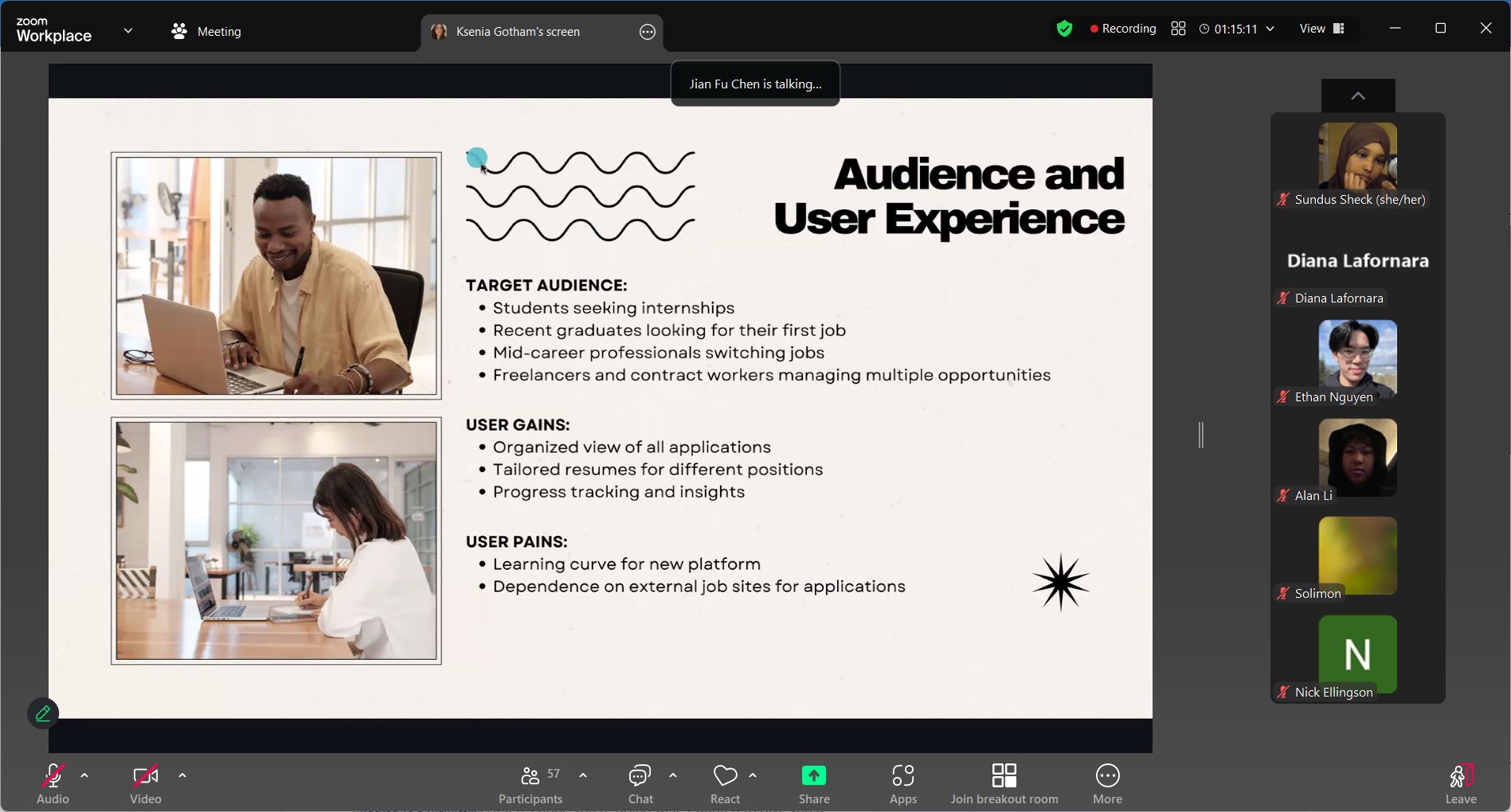The height and width of the screenshot is (812, 1511).
Task: Turn on camera with Video button
Action: tap(145, 784)
